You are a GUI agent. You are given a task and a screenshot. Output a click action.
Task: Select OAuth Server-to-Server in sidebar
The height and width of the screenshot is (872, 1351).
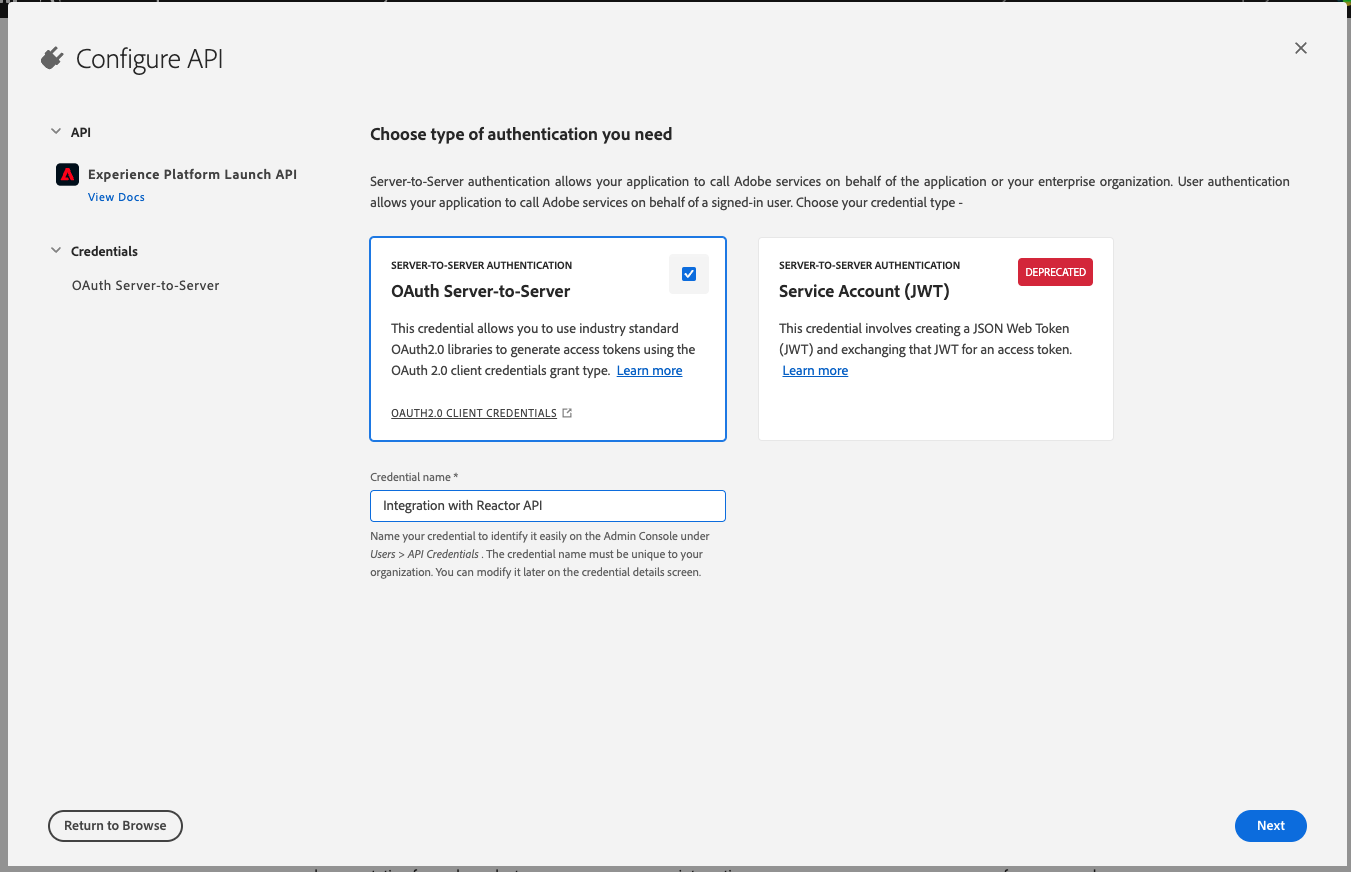(x=146, y=285)
